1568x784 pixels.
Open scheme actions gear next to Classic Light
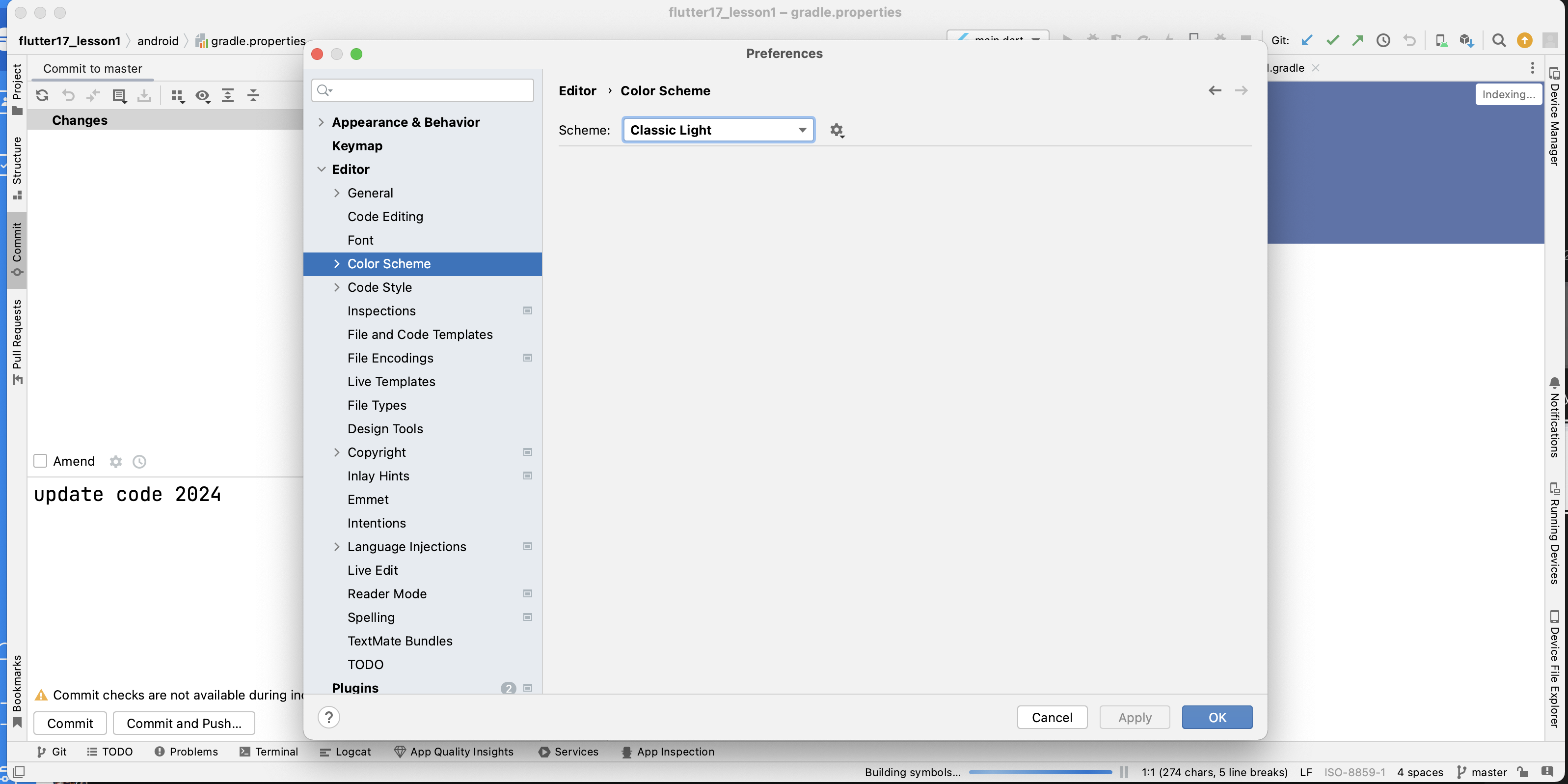(837, 130)
